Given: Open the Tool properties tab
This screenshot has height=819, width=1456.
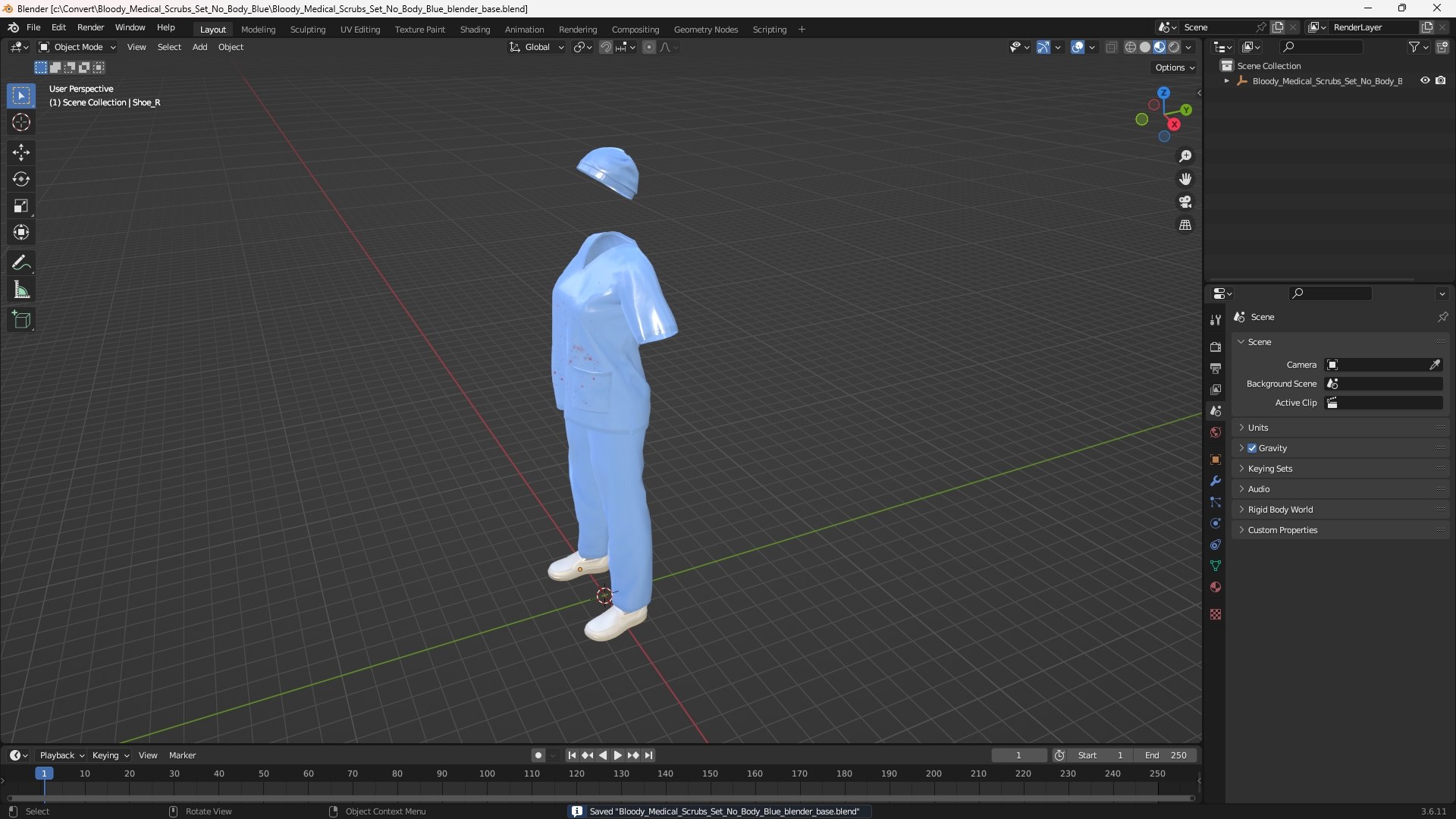Looking at the screenshot, I should (1216, 320).
